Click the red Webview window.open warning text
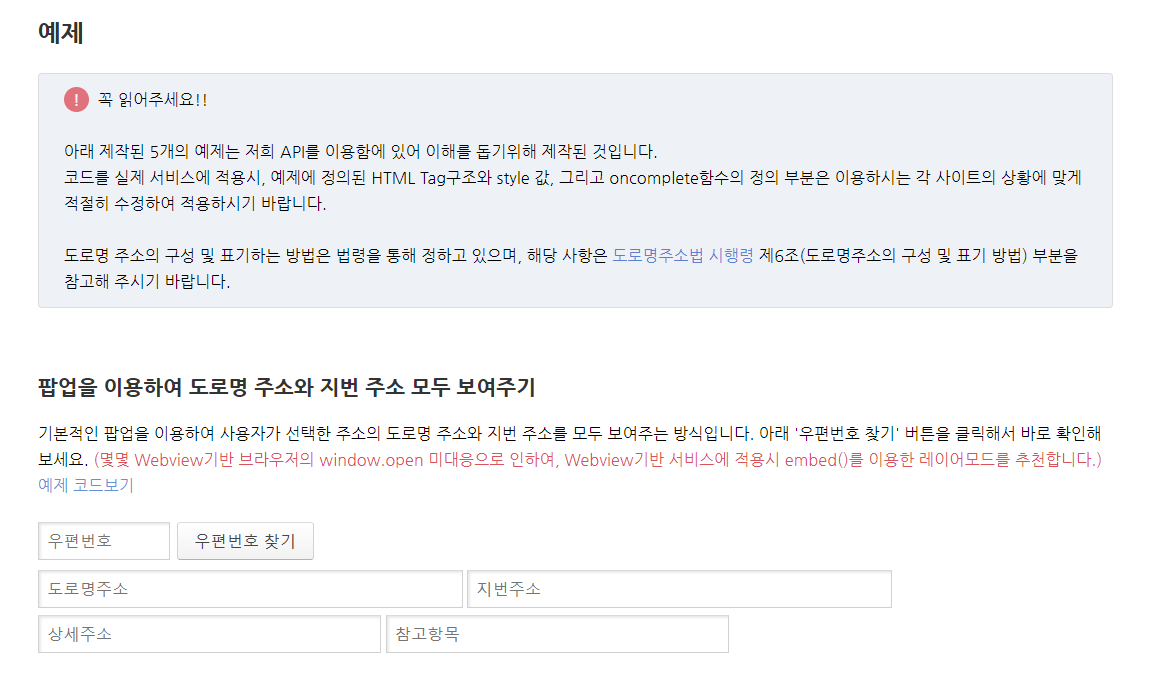Image resolution: width=1171 pixels, height=687 pixels. tap(597, 459)
